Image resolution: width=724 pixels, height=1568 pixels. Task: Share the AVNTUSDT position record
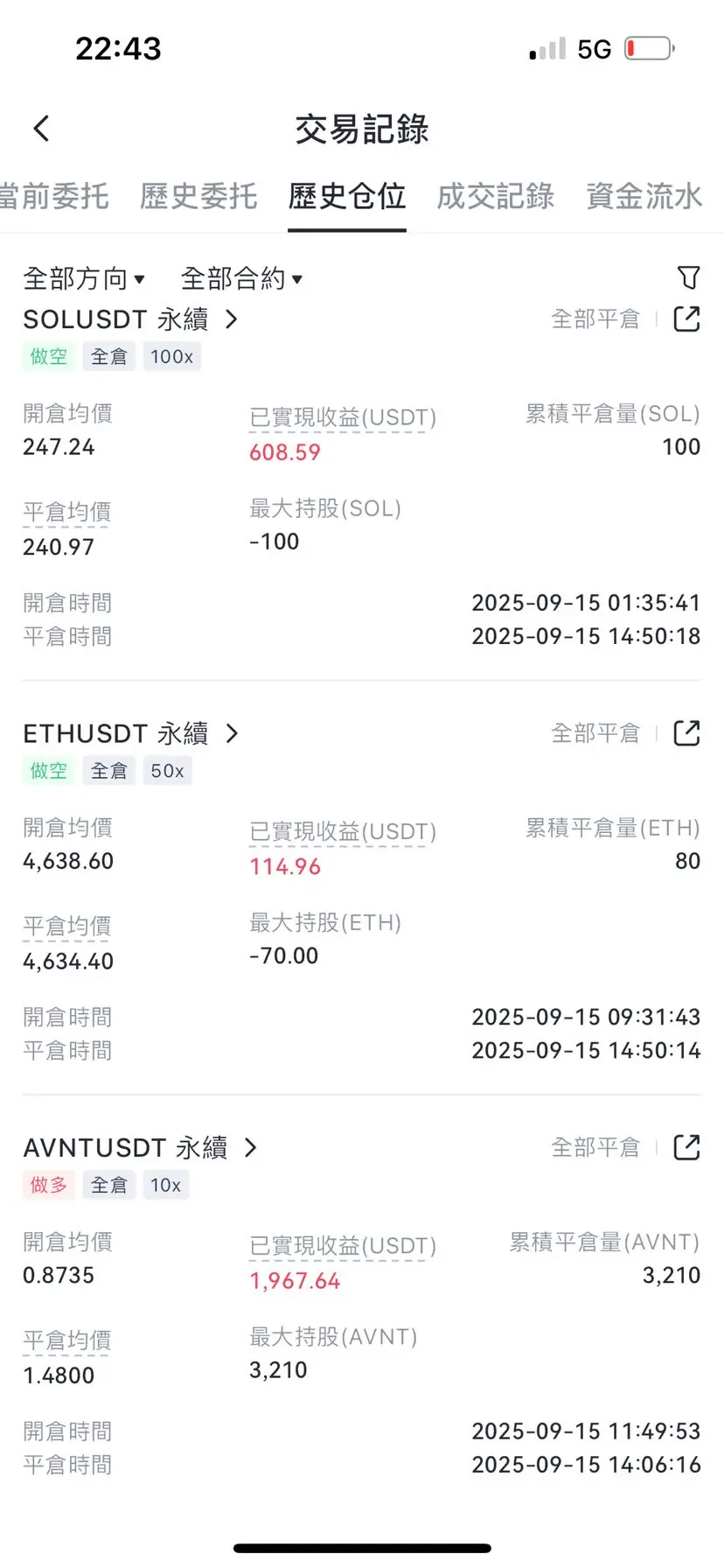coord(687,1147)
